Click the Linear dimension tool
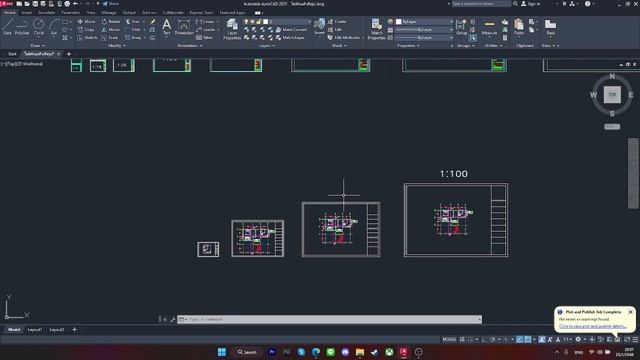 pyautogui.click(x=205, y=22)
